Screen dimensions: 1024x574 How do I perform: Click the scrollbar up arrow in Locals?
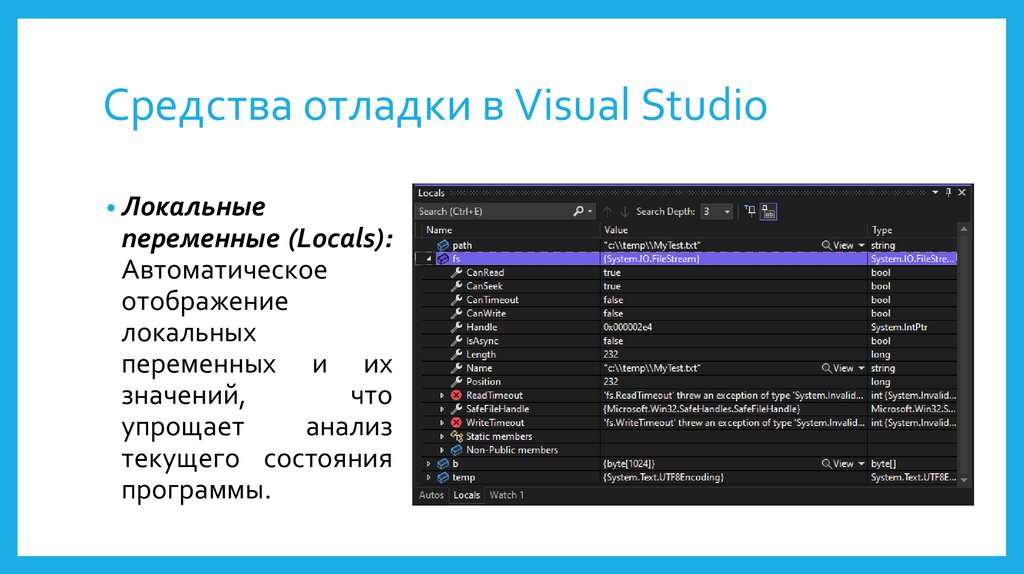tap(964, 229)
